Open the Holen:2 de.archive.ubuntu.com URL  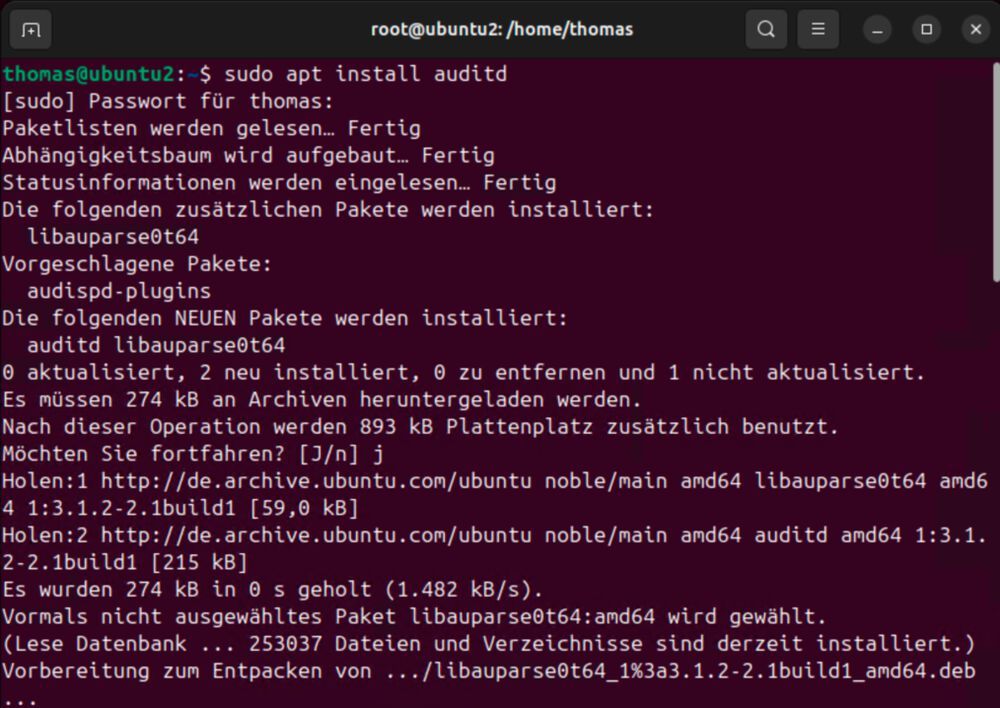[316, 535]
